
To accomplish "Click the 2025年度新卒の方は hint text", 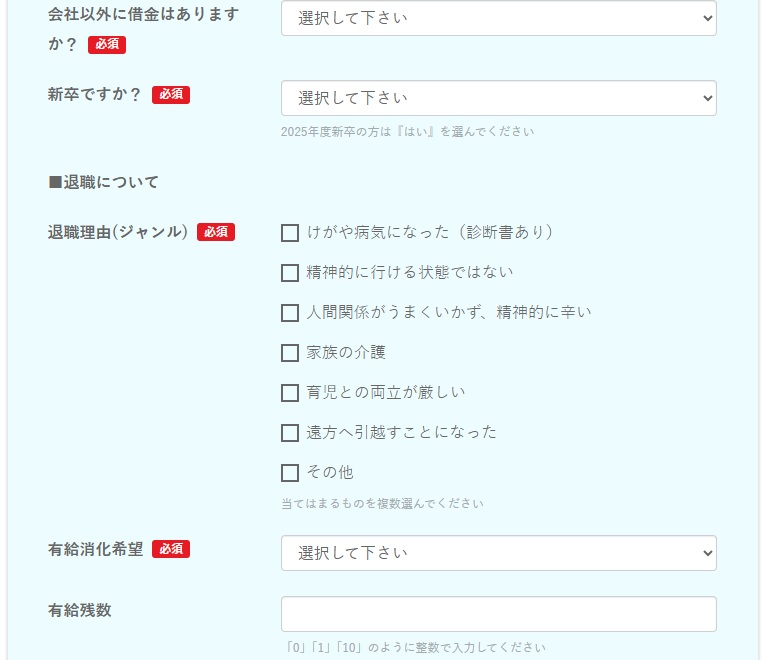I will pyautogui.click(x=407, y=132).
